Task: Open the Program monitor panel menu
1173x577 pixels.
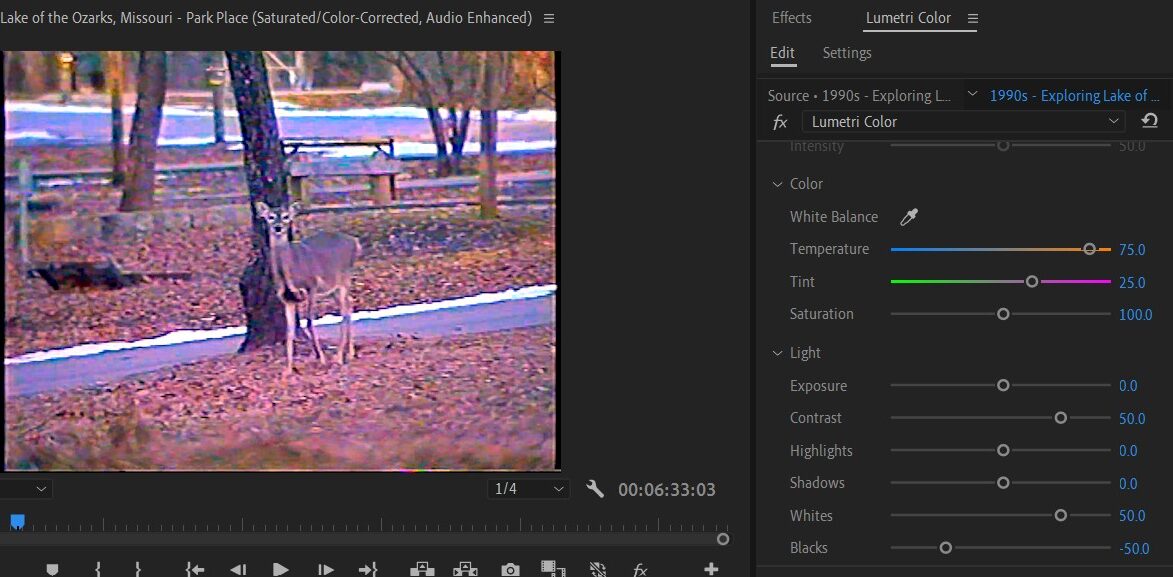Action: tap(549, 18)
